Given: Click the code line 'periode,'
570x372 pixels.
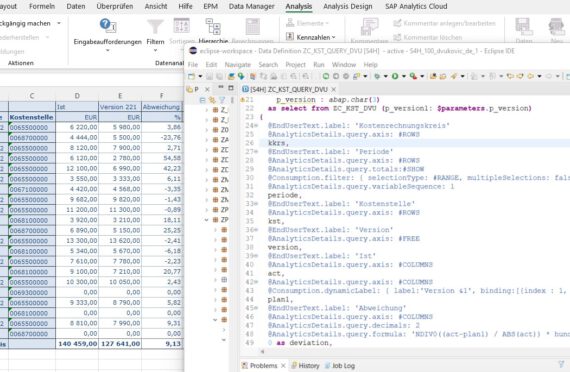Looking at the screenshot, I should tap(285, 195).
